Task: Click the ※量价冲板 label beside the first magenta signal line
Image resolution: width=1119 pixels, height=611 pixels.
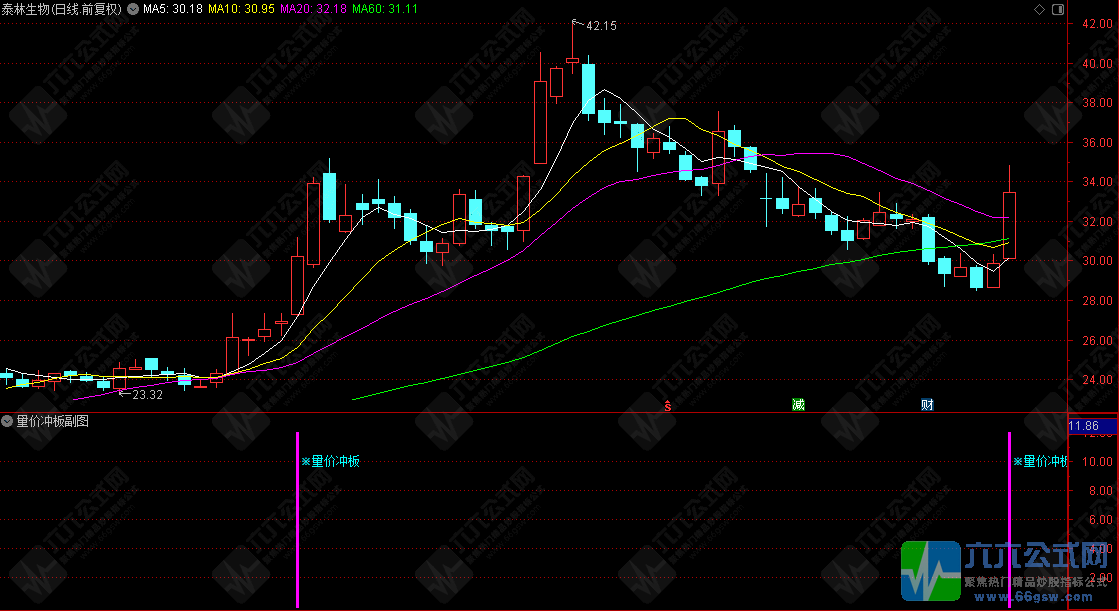Action: 330,461
